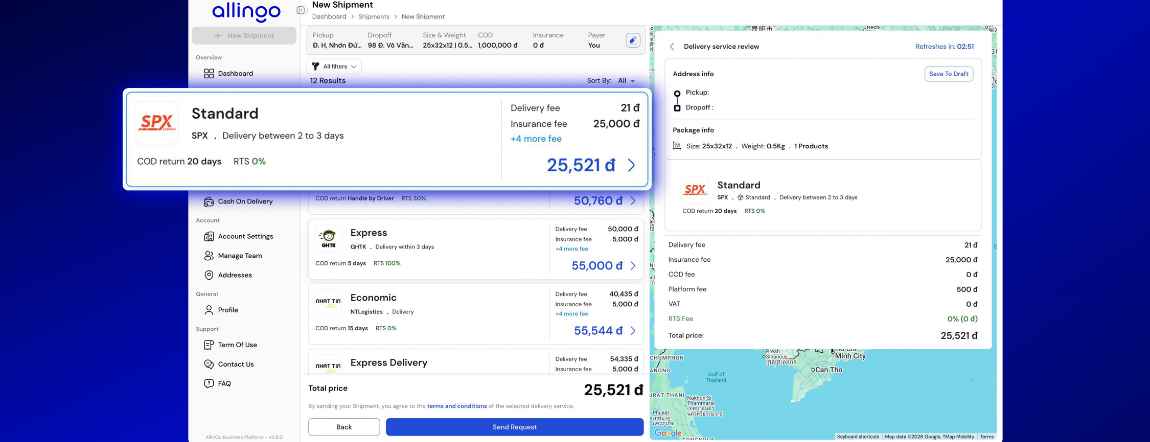Click the Term Of Use document icon

click(x=208, y=345)
